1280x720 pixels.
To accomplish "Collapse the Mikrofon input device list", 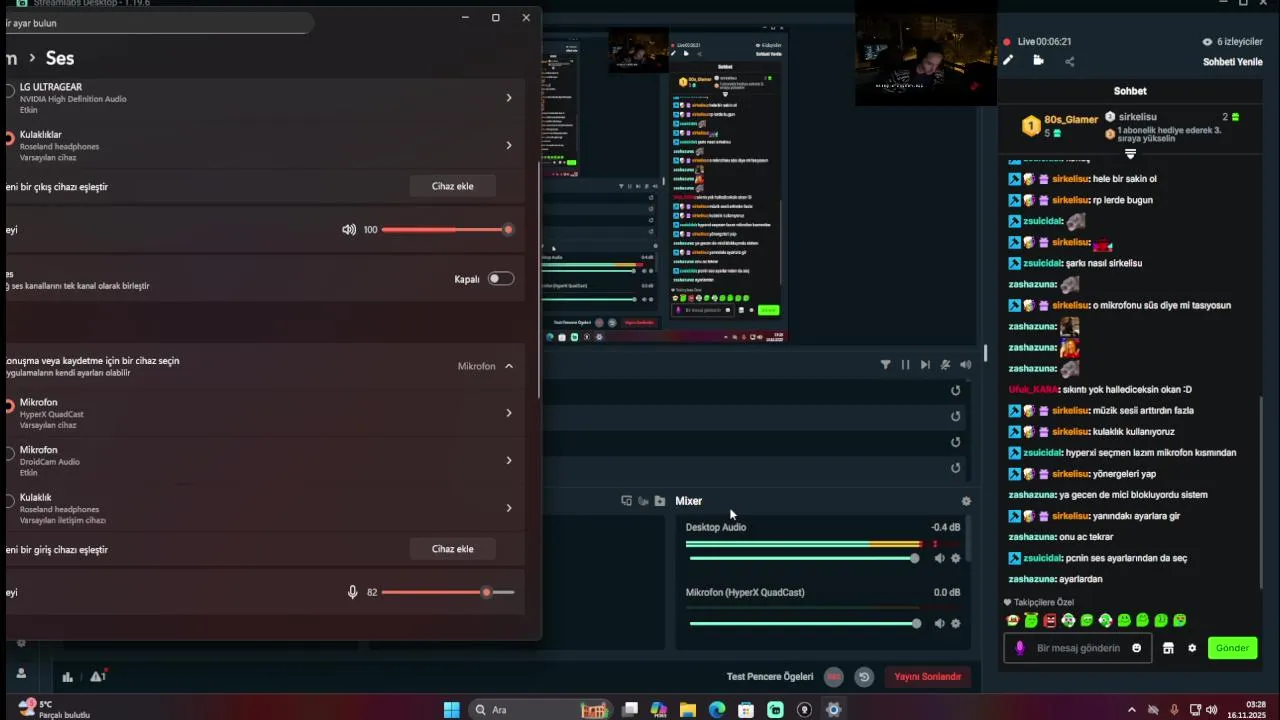I will pyautogui.click(x=508, y=366).
